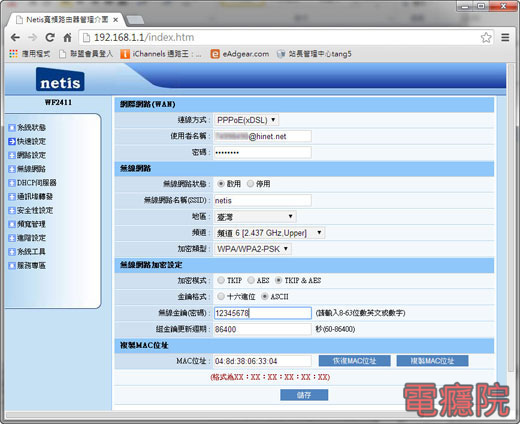Open the region dropdown showing 臺灣
Image resolution: width=520 pixels, height=424 pixels.
coord(255,217)
